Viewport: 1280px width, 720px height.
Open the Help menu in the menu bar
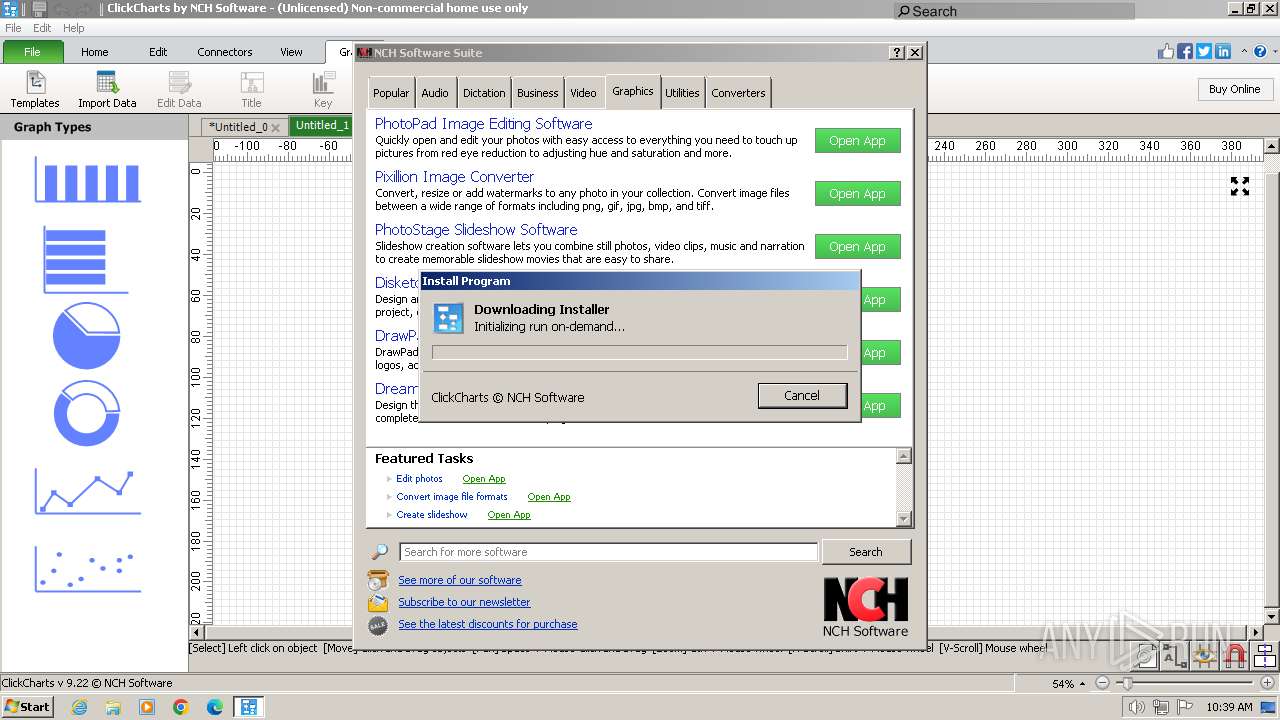pyautogui.click(x=74, y=28)
